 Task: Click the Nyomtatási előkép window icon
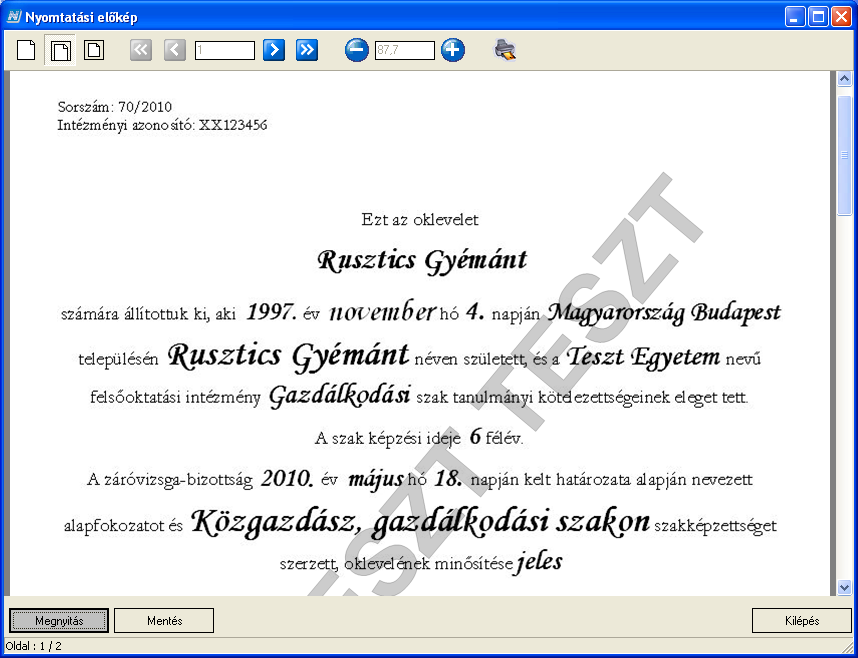click(14, 17)
